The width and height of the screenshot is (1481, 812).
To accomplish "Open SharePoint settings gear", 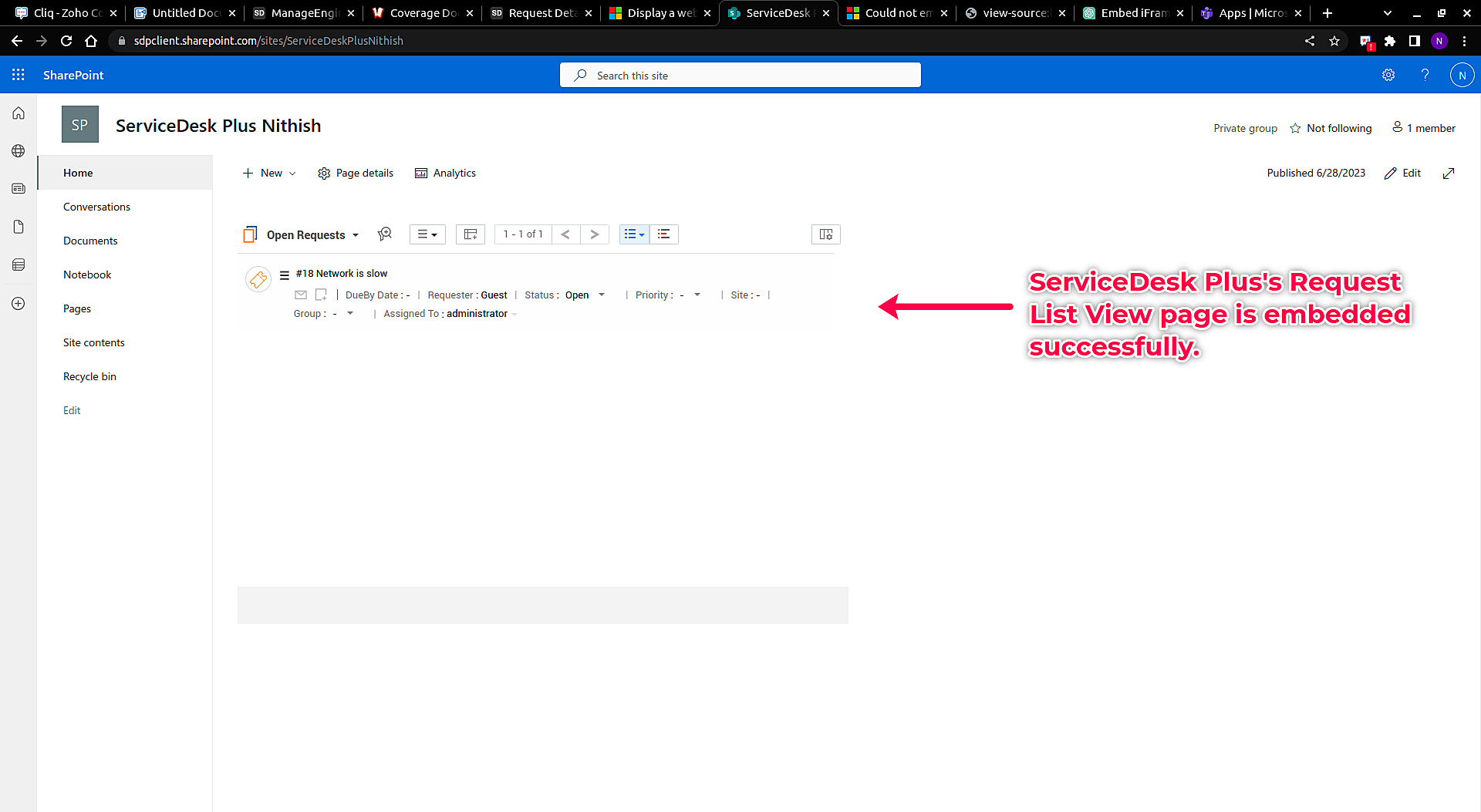I will 1388,75.
